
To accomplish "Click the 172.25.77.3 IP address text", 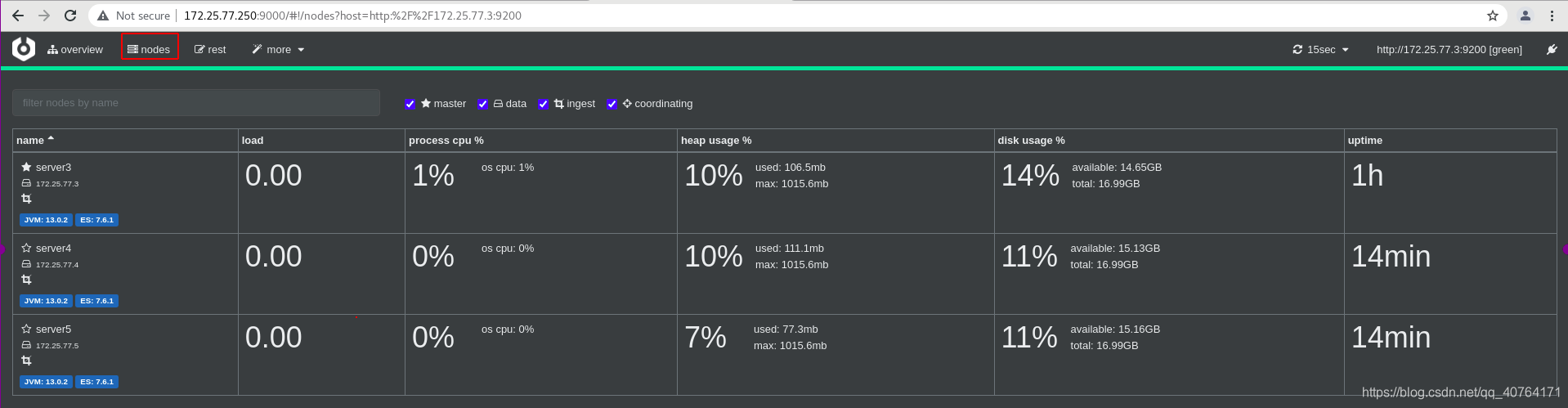I will (x=57, y=184).
